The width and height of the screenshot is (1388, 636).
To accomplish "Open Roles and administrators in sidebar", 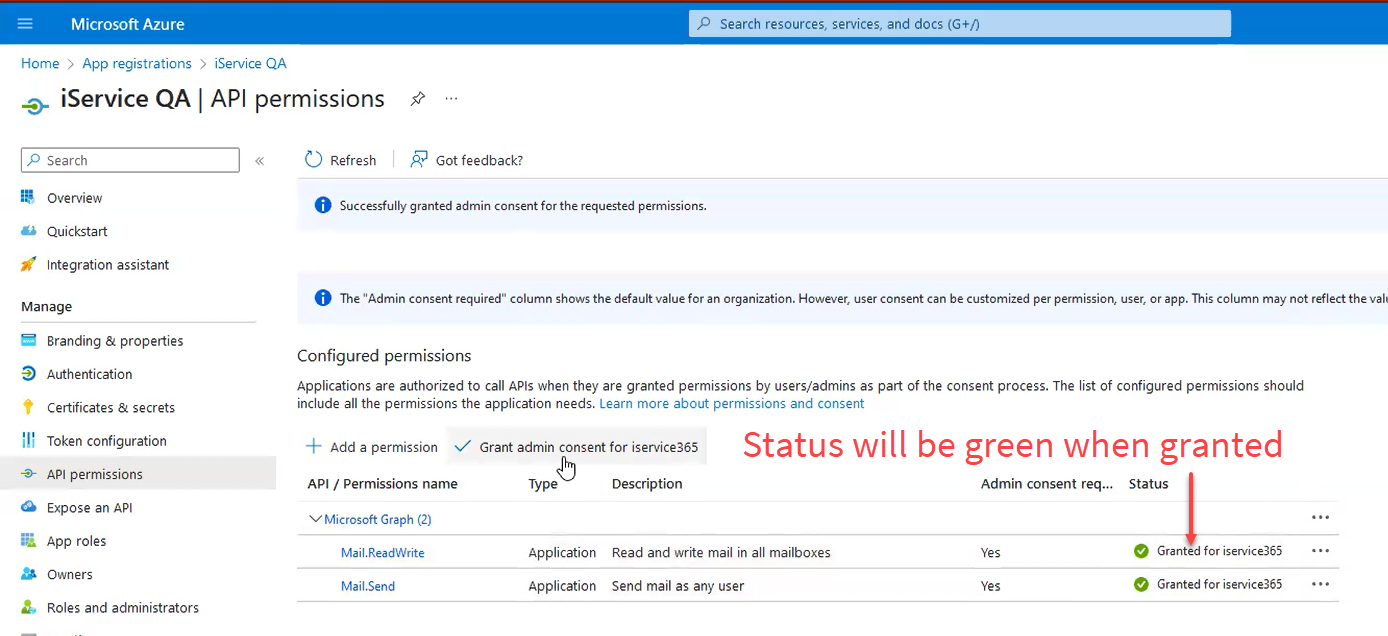I will (x=123, y=608).
